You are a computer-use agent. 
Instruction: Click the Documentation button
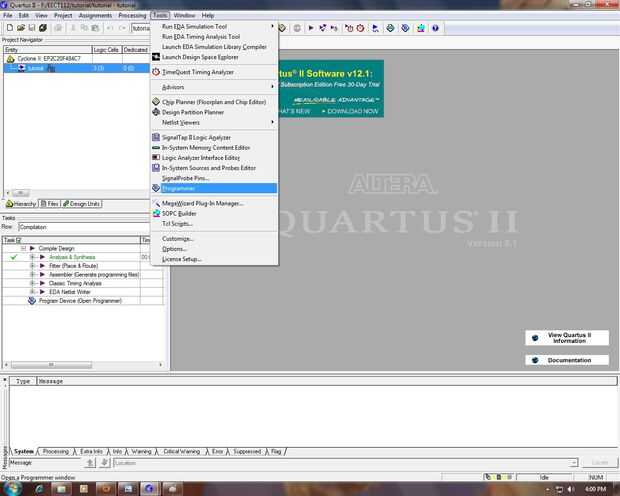pos(567,360)
